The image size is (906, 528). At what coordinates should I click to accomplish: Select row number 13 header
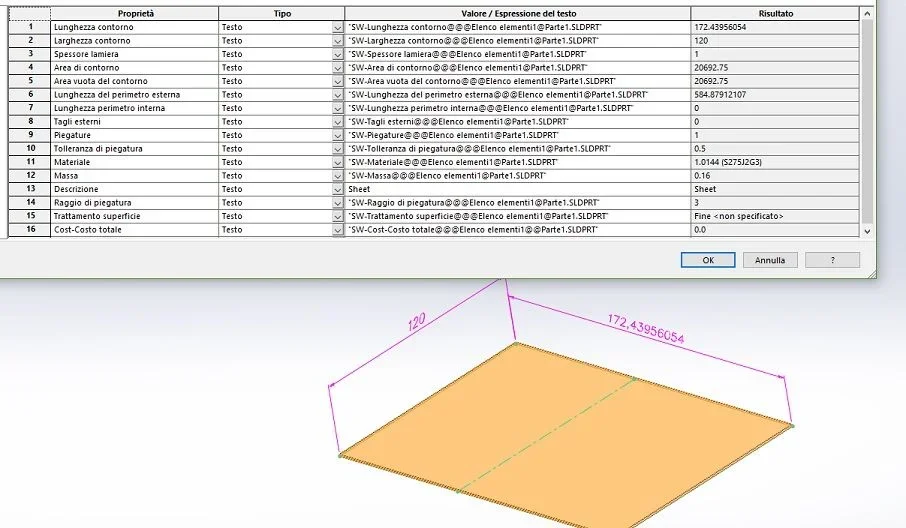pos(30,188)
